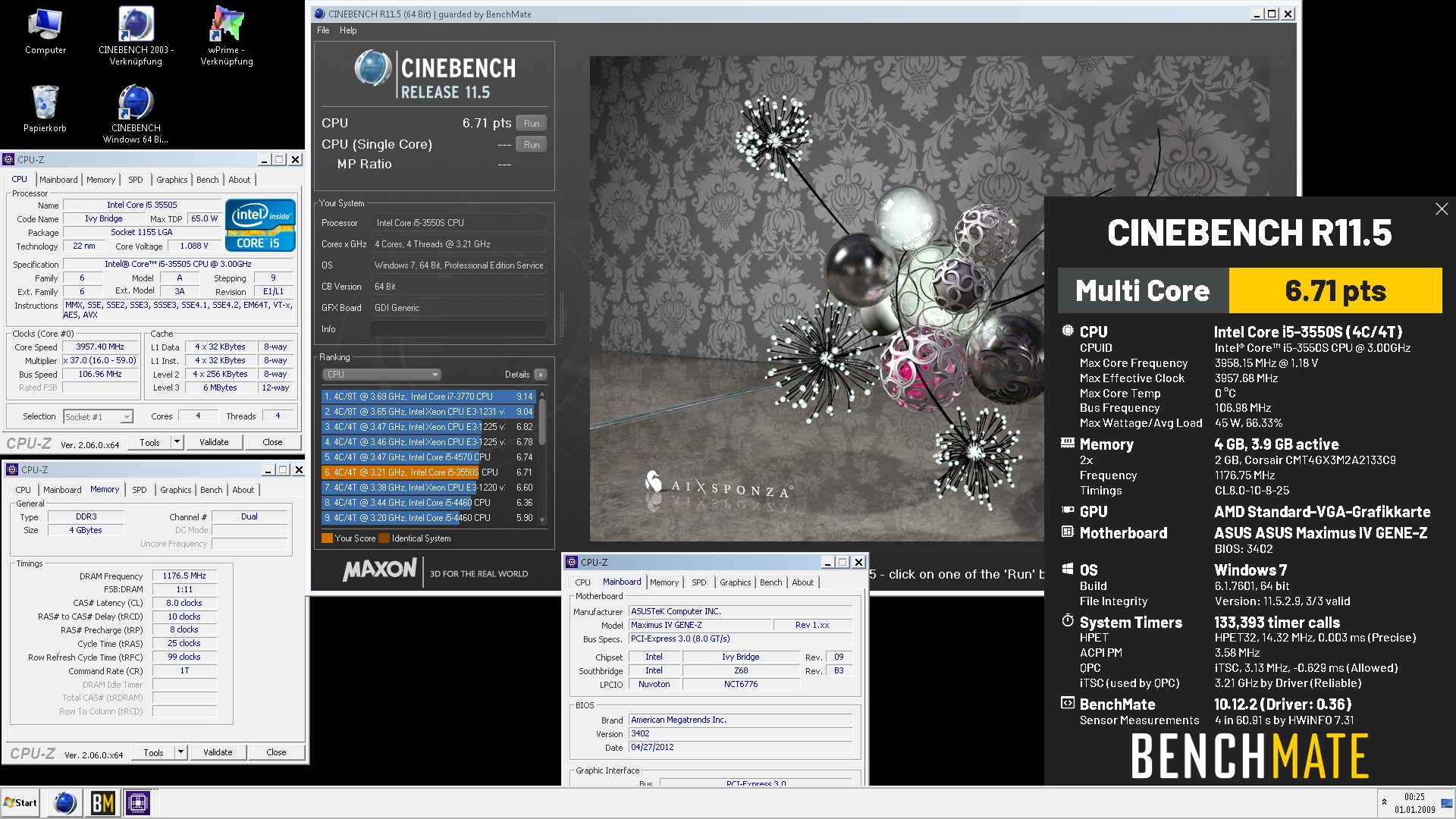
Task: Switch to Memory tab in top CPU-Z window
Action: (x=101, y=180)
